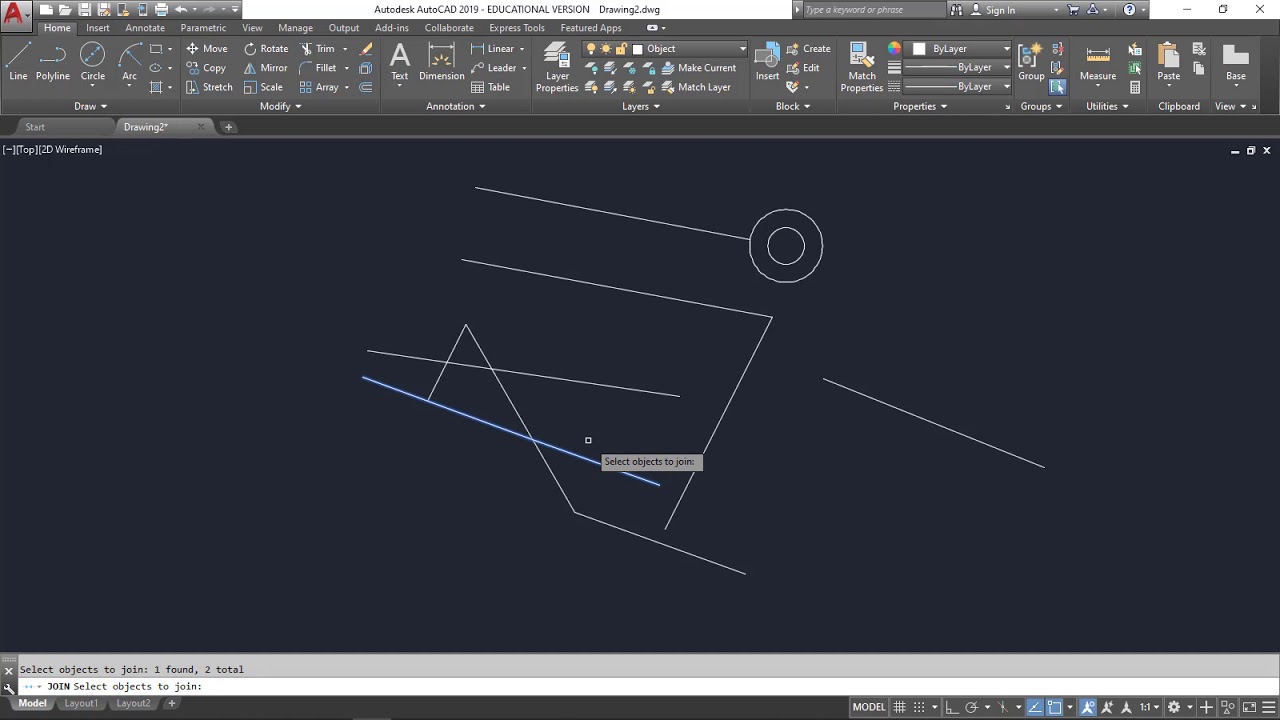Click the keyword search box in title bar
The height and width of the screenshot is (720, 1280).
tap(873, 10)
